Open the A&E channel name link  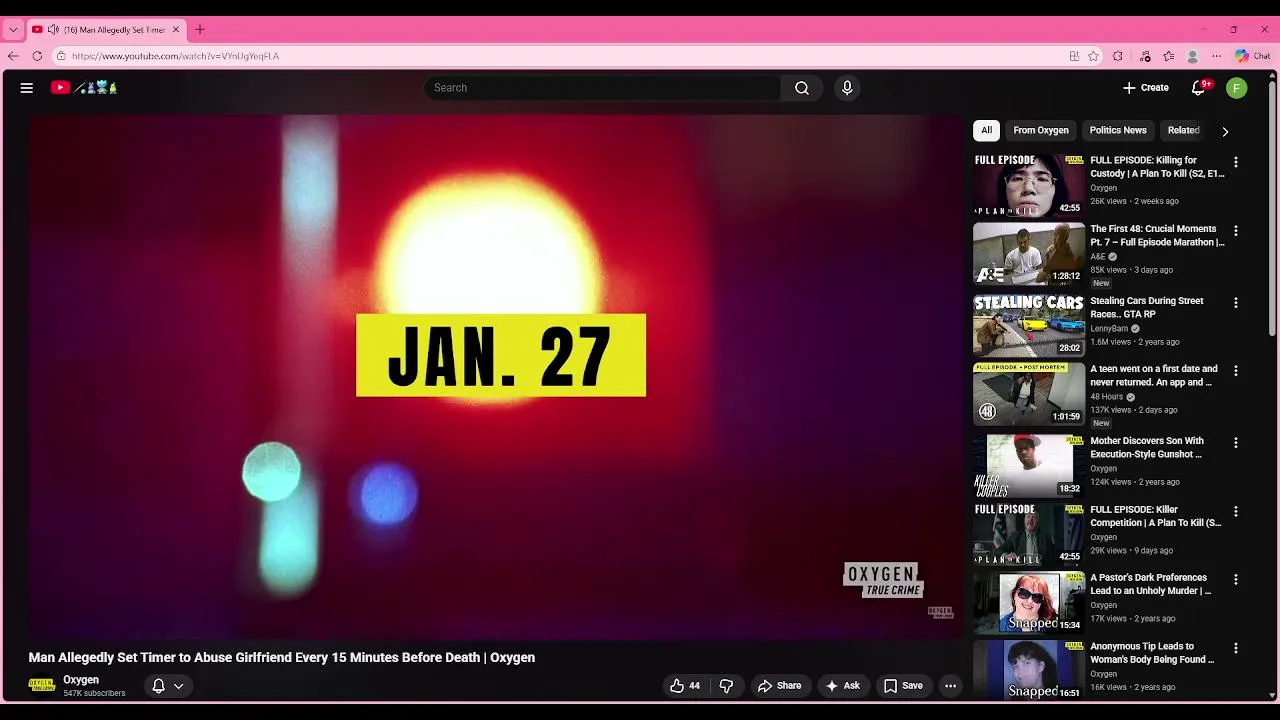point(1098,256)
